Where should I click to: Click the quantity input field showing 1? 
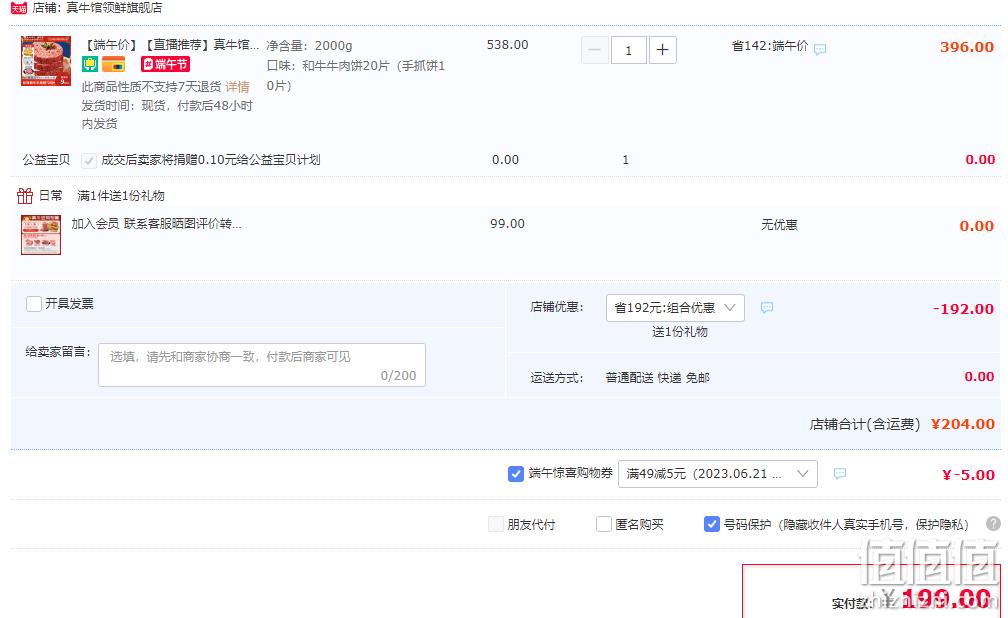[x=628, y=50]
